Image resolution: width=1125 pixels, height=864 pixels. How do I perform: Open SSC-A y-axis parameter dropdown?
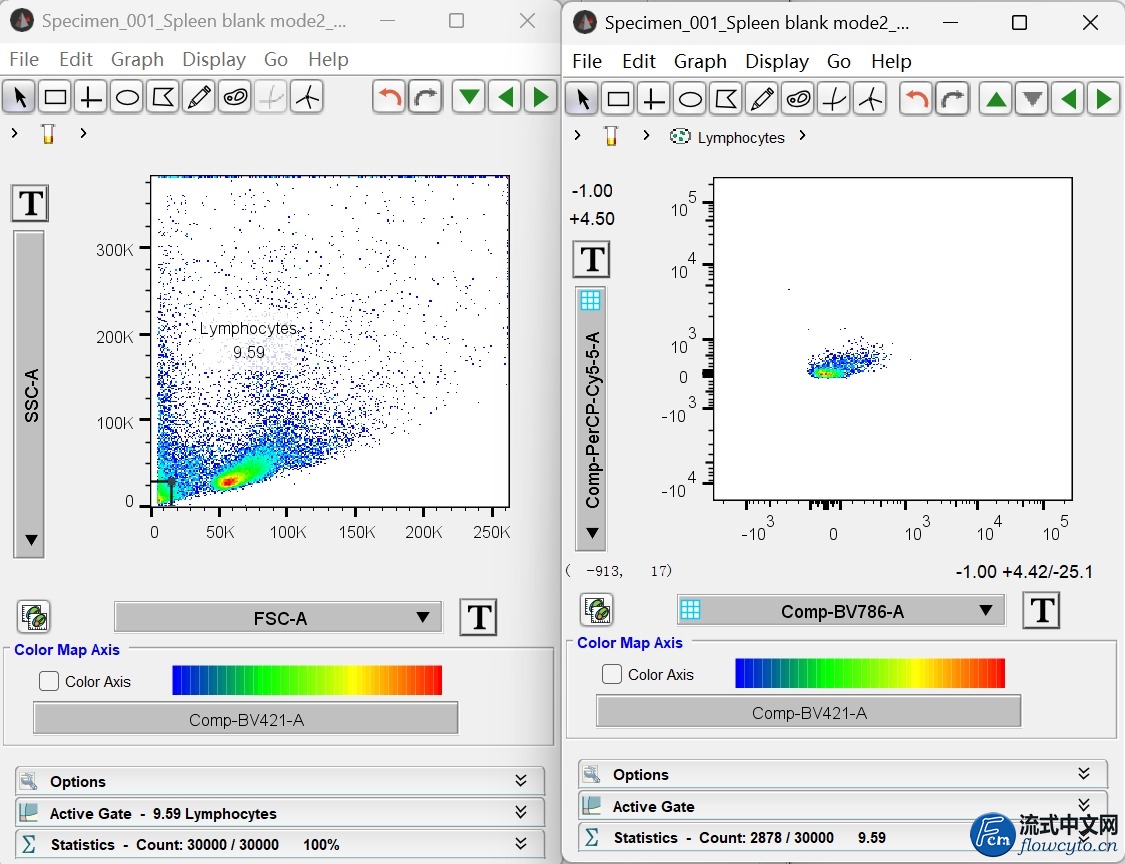coord(29,394)
